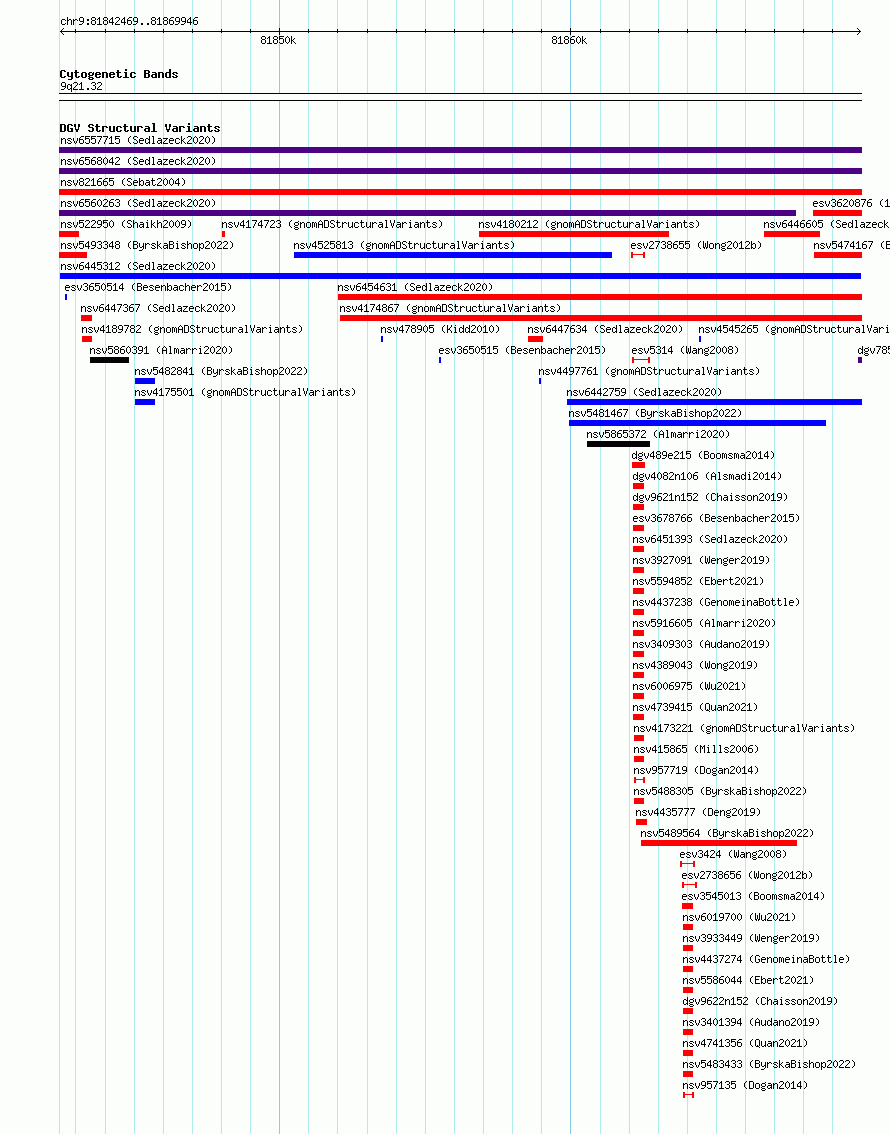
Task: Click nsv4174723 gnomAD variant label
Action: [332, 224]
